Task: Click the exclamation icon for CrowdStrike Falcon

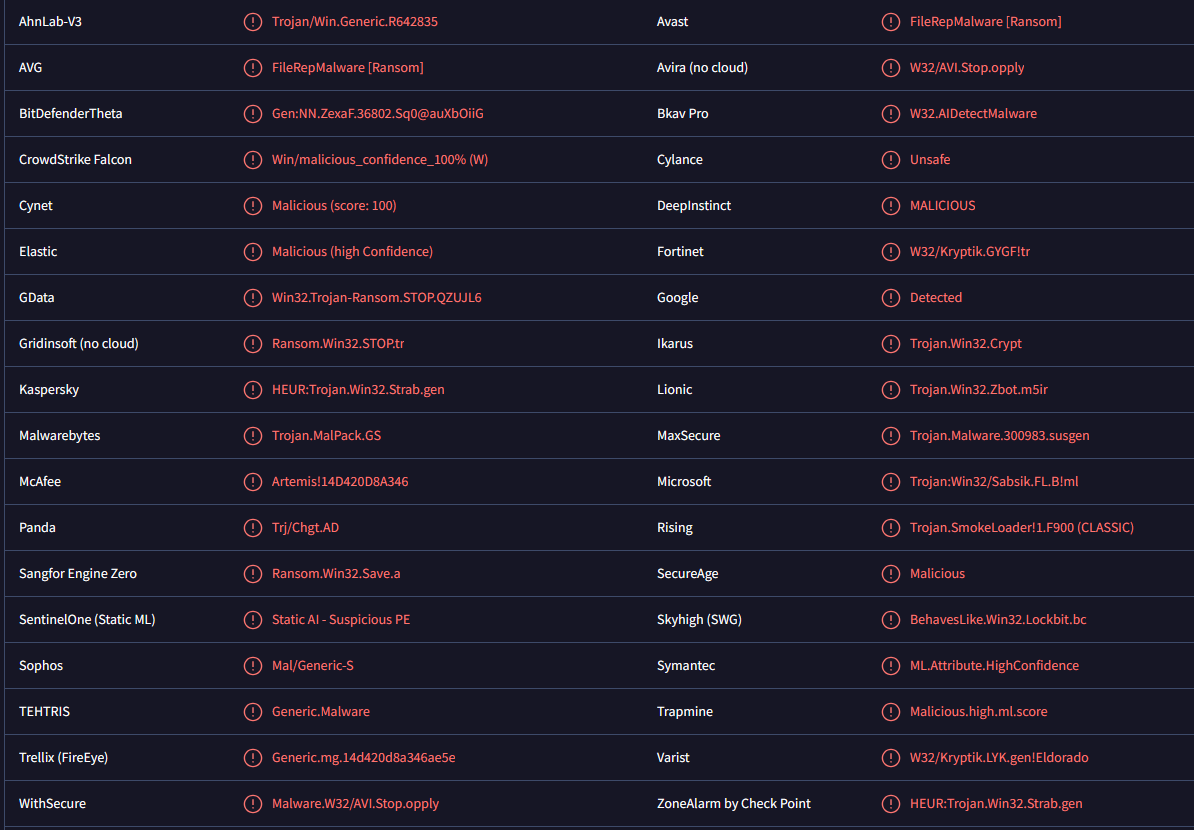Action: tap(253, 160)
